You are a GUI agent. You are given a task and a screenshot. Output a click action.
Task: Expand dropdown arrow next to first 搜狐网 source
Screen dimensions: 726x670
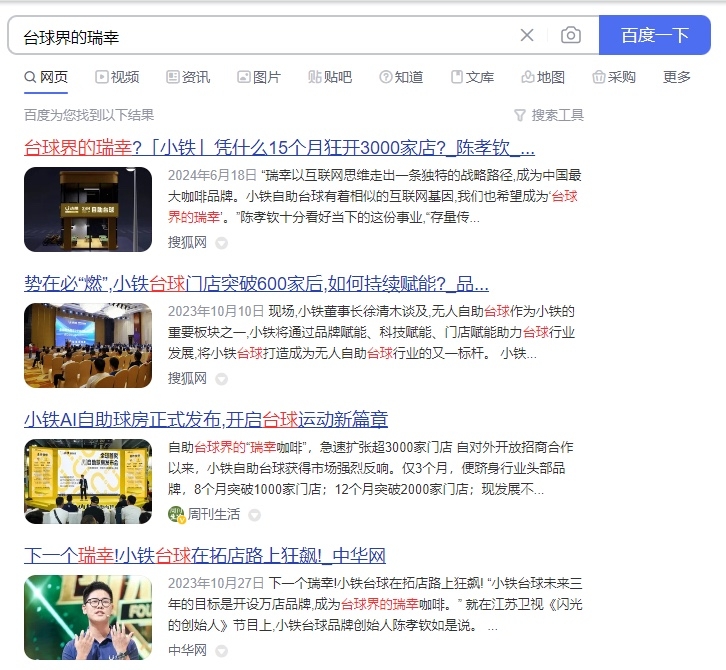pos(222,242)
